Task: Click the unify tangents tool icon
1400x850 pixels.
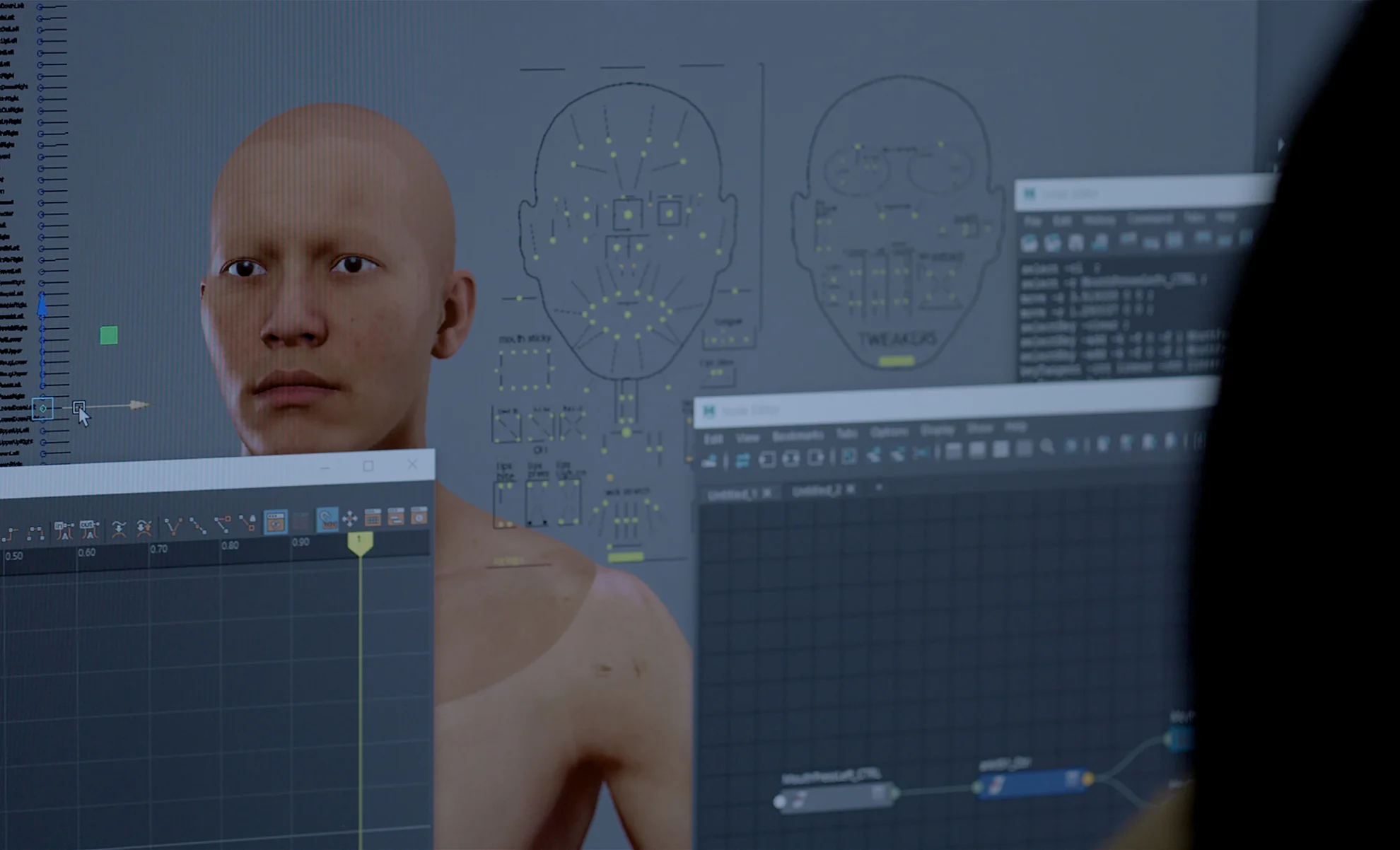Action: click(x=198, y=525)
